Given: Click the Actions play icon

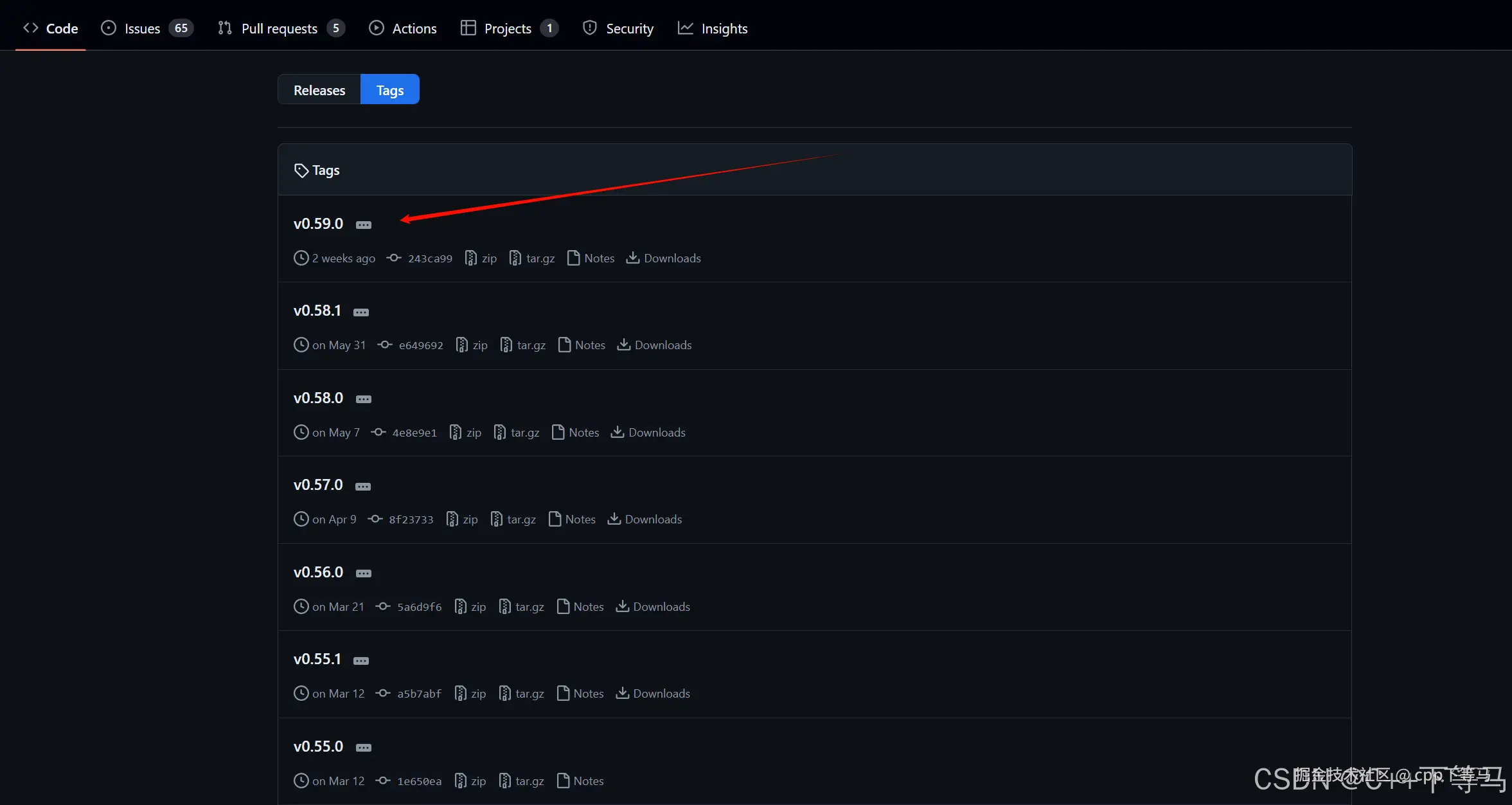Looking at the screenshot, I should tap(376, 28).
